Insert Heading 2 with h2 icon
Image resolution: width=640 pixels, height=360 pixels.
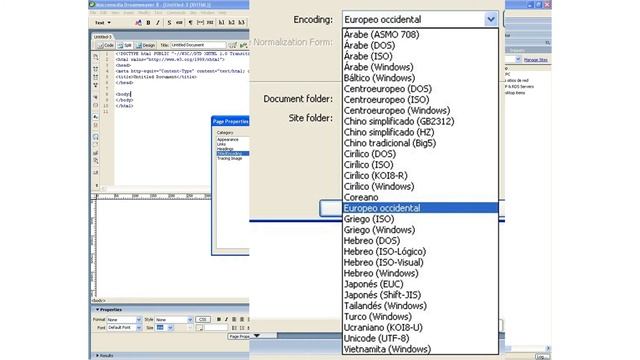click(x=231, y=23)
